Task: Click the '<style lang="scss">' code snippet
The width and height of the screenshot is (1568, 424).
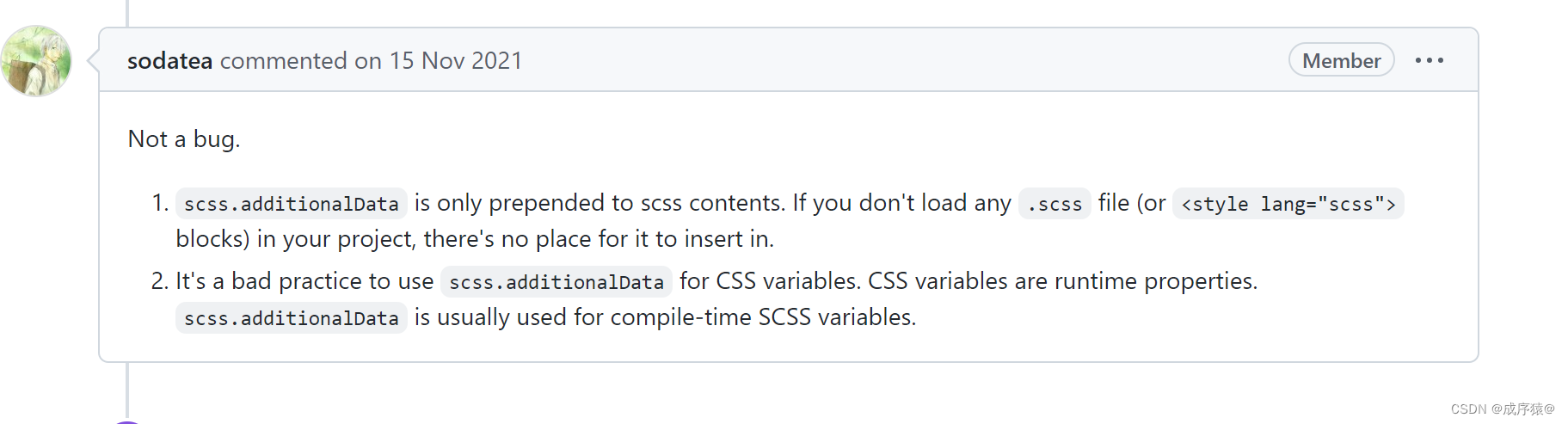Action: pos(1288,204)
